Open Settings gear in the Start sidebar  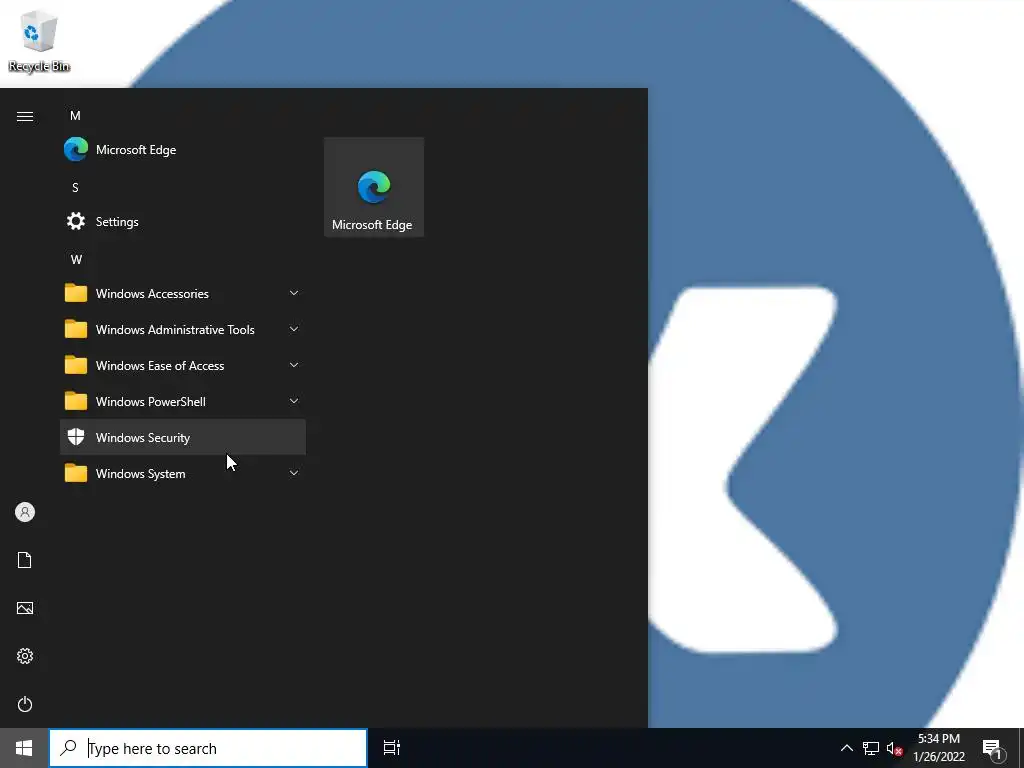coord(25,656)
